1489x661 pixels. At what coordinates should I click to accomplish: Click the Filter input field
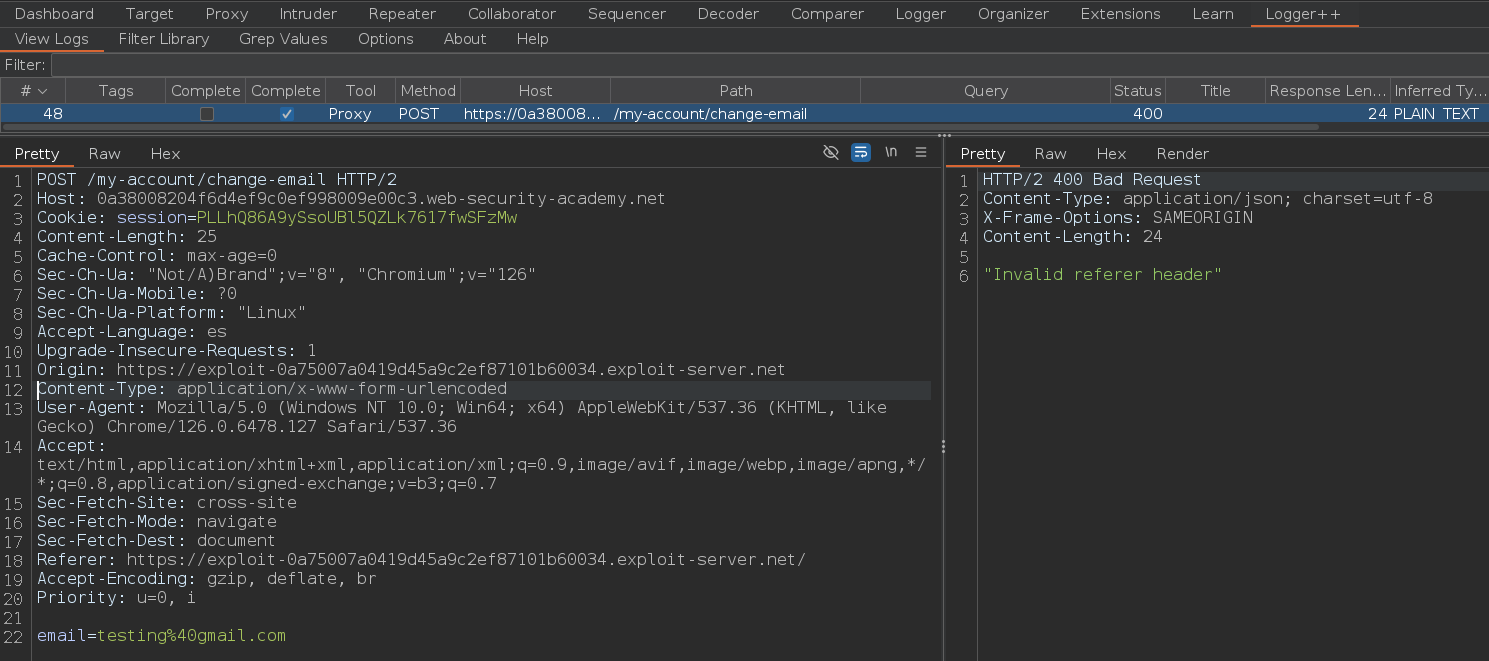click(x=768, y=65)
